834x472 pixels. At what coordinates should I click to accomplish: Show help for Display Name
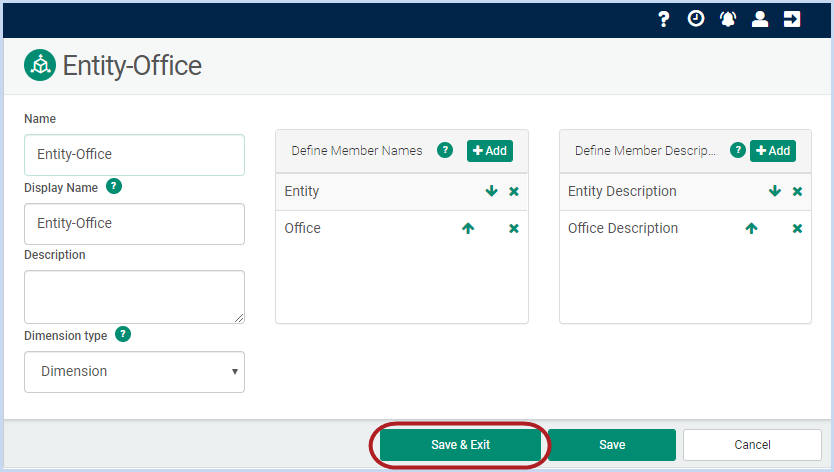[114, 186]
